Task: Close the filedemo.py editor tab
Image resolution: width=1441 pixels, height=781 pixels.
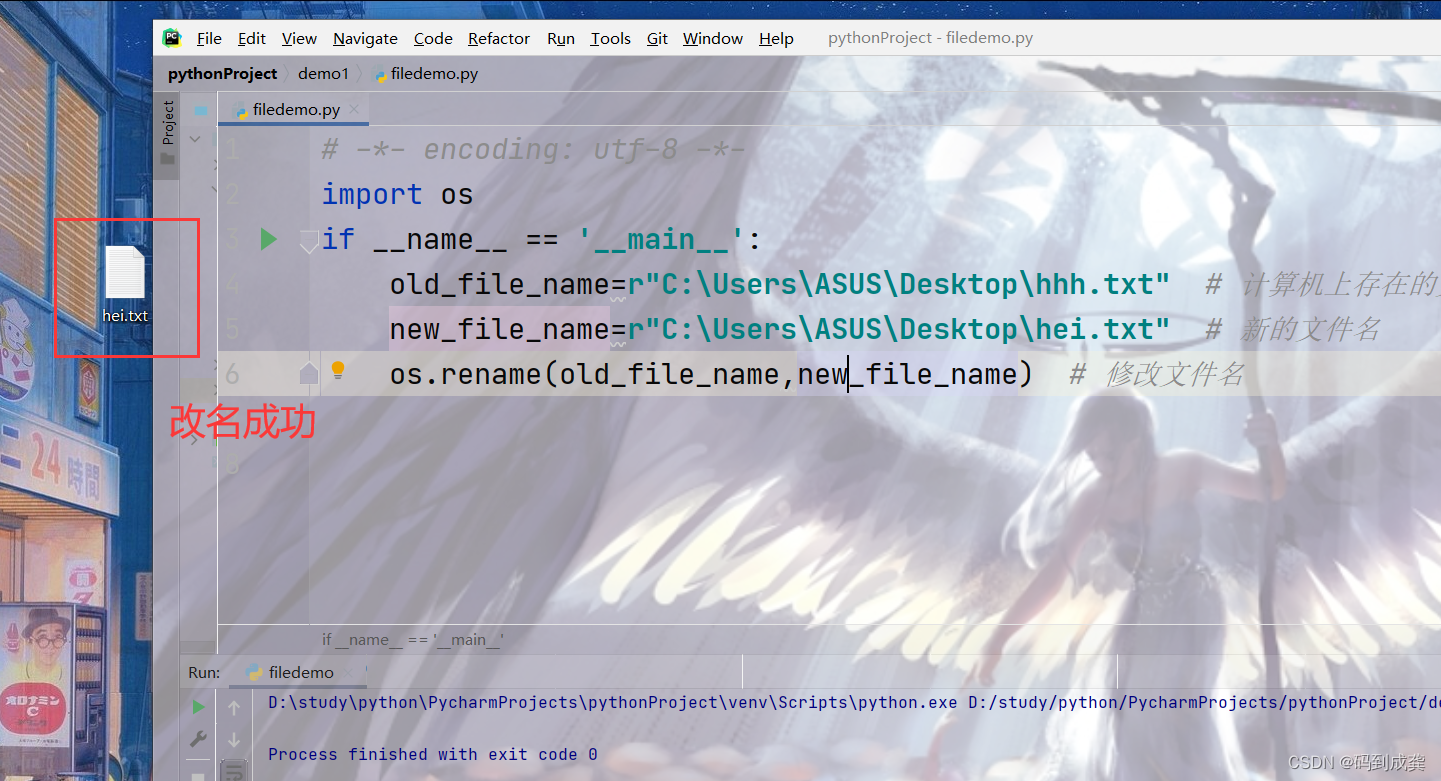Action: [x=353, y=110]
